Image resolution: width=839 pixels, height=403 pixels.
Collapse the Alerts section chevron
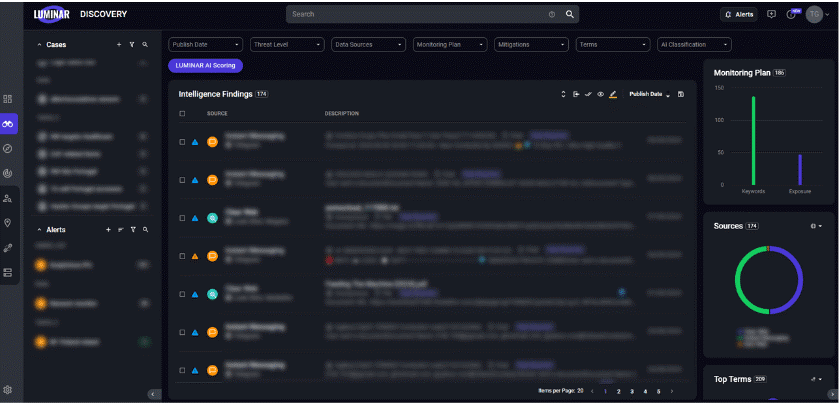39,230
